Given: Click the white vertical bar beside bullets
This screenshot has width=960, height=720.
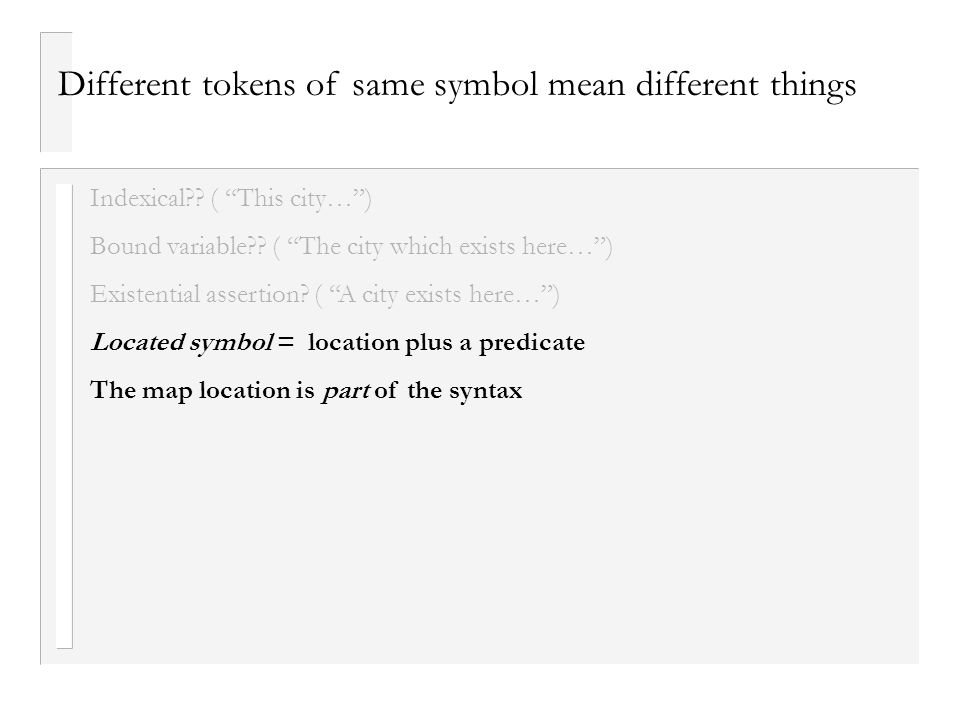Looking at the screenshot, I should (x=64, y=416).
